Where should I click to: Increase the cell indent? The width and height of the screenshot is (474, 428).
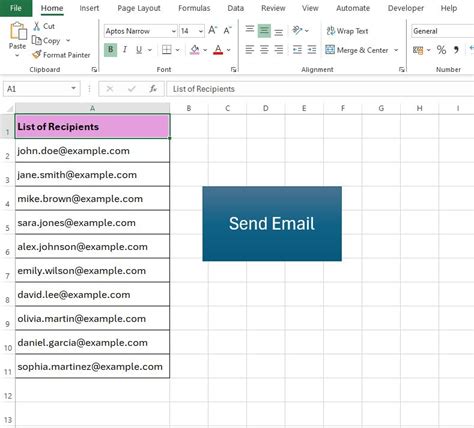pyautogui.click(x=312, y=50)
